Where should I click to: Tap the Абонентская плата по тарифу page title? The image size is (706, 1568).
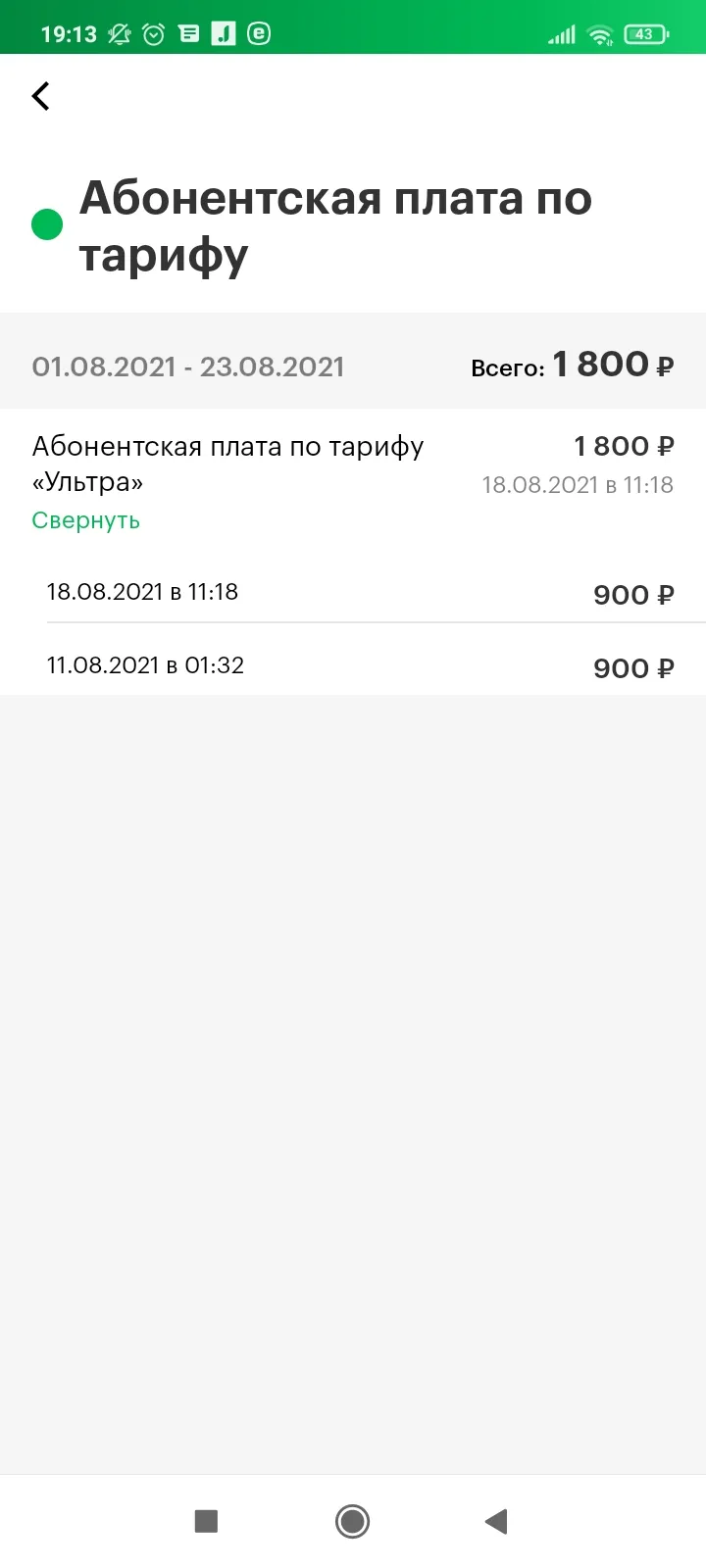(x=335, y=226)
